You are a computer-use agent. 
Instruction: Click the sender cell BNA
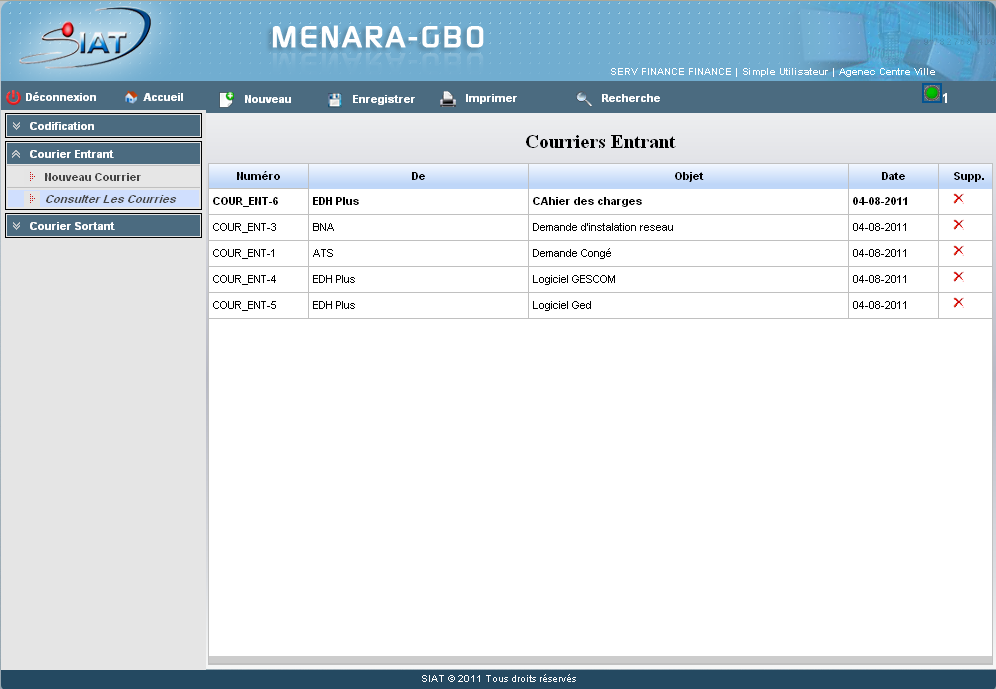click(x=418, y=227)
